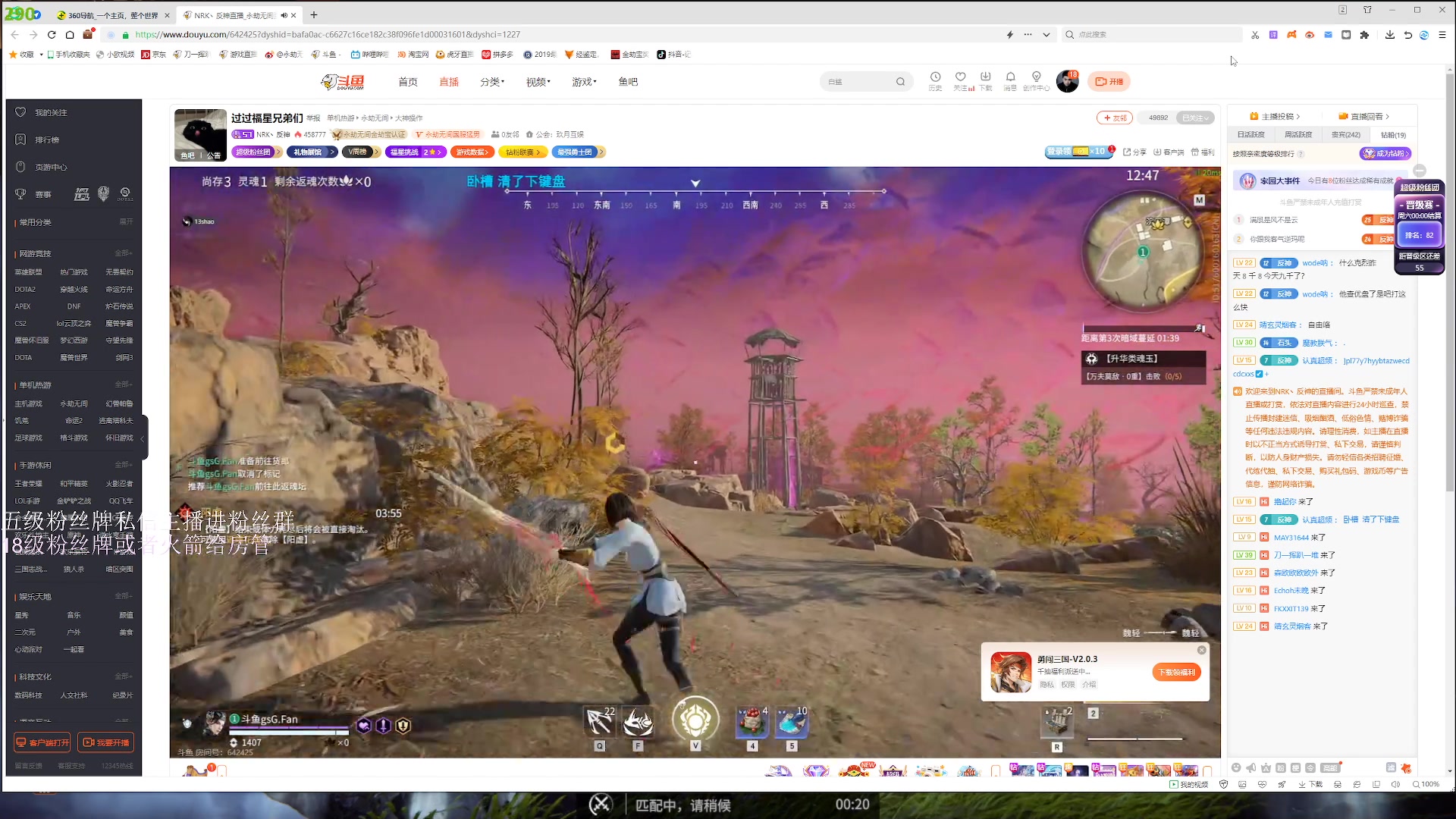
Task: Select the 钻粉(19) tab
Action: [x=1393, y=135]
